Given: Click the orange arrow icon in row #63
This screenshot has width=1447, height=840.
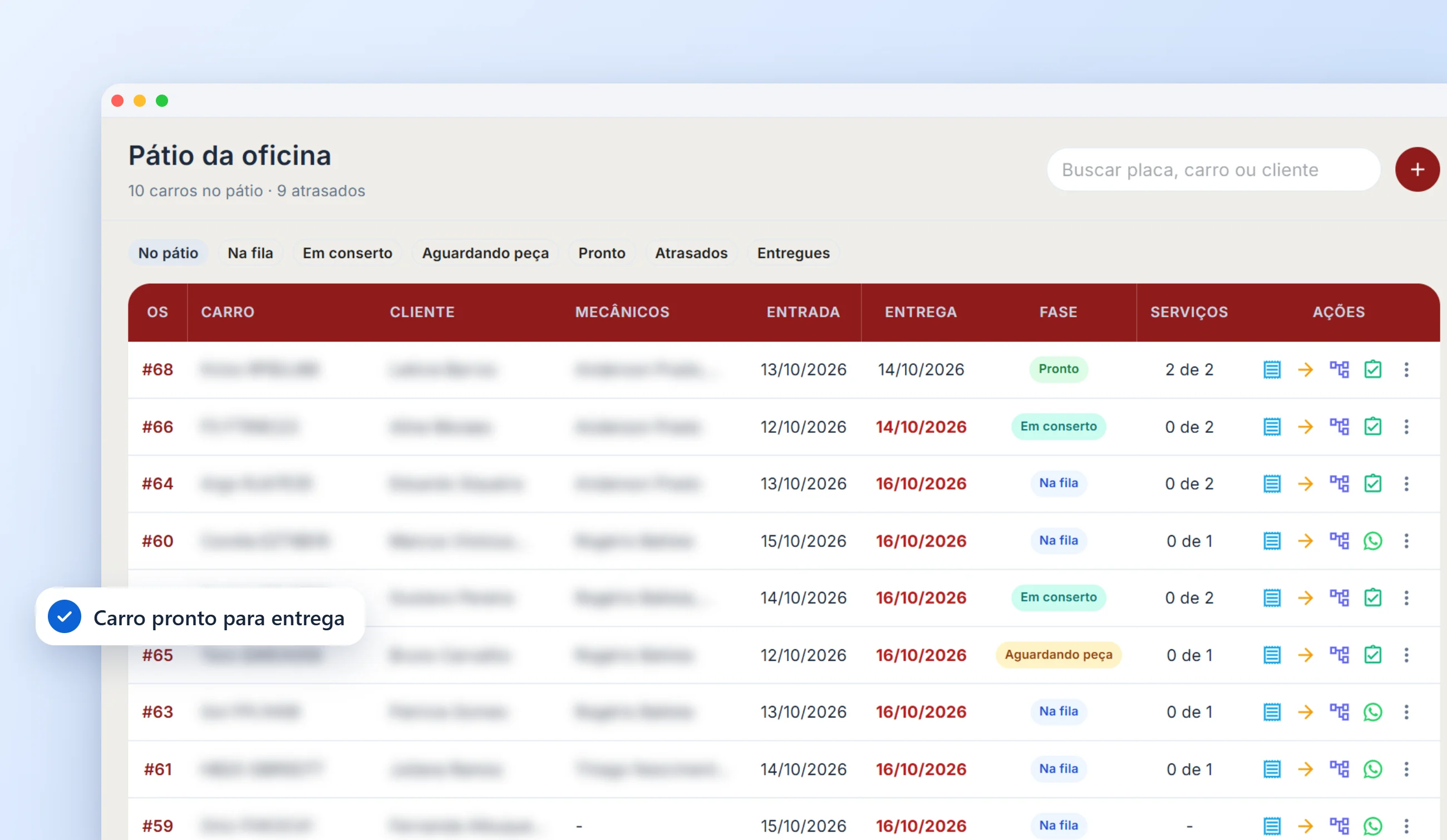Looking at the screenshot, I should [x=1306, y=712].
